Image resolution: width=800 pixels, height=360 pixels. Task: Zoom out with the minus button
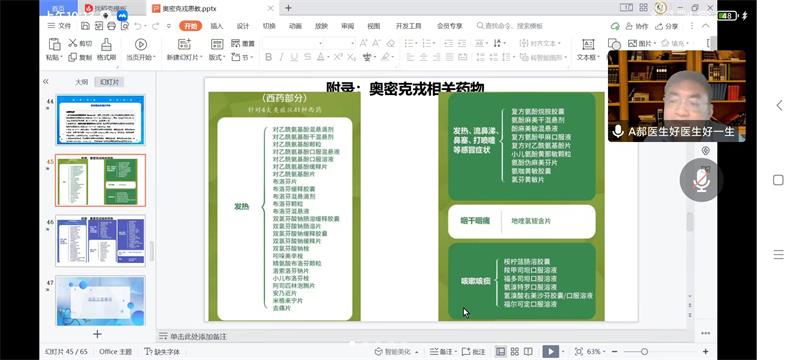616,351
